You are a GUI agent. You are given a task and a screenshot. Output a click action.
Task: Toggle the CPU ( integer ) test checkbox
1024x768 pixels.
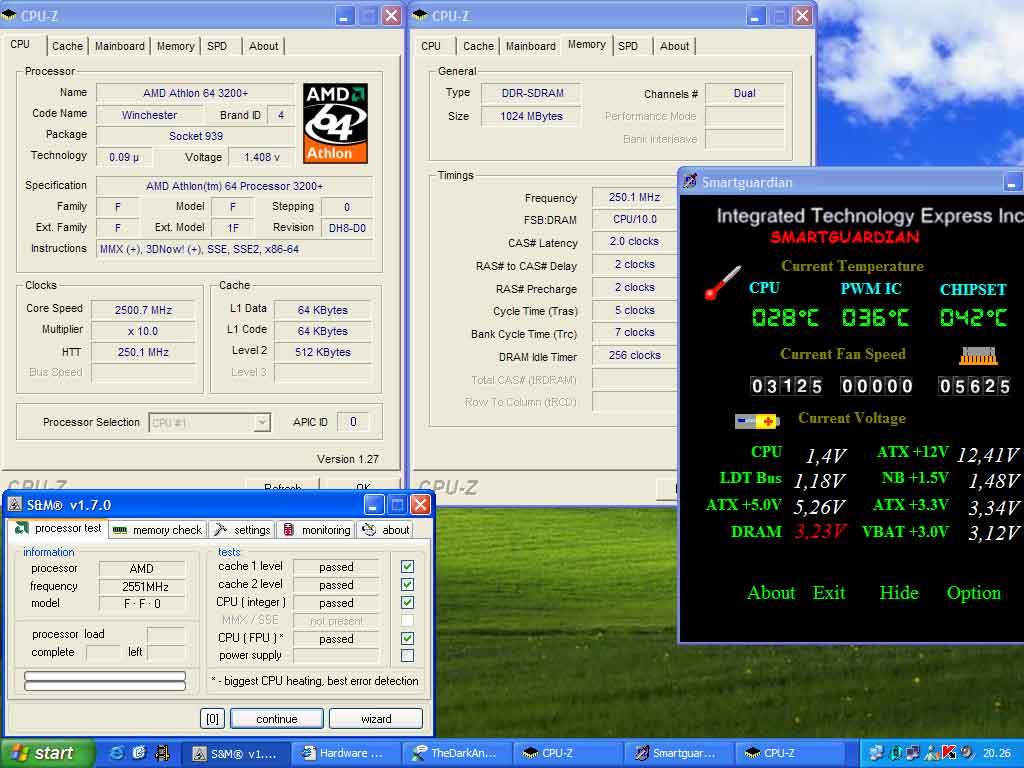[x=408, y=602]
